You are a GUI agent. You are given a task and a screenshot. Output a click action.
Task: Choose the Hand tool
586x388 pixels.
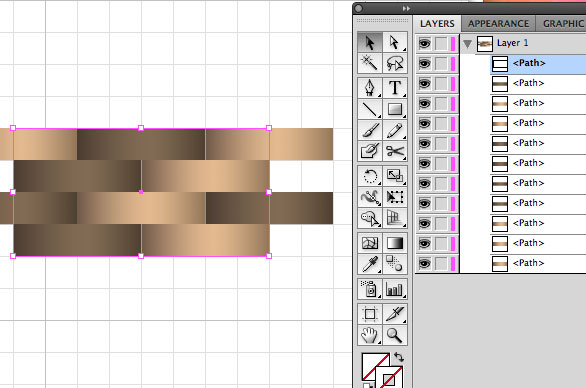pyautogui.click(x=370, y=335)
